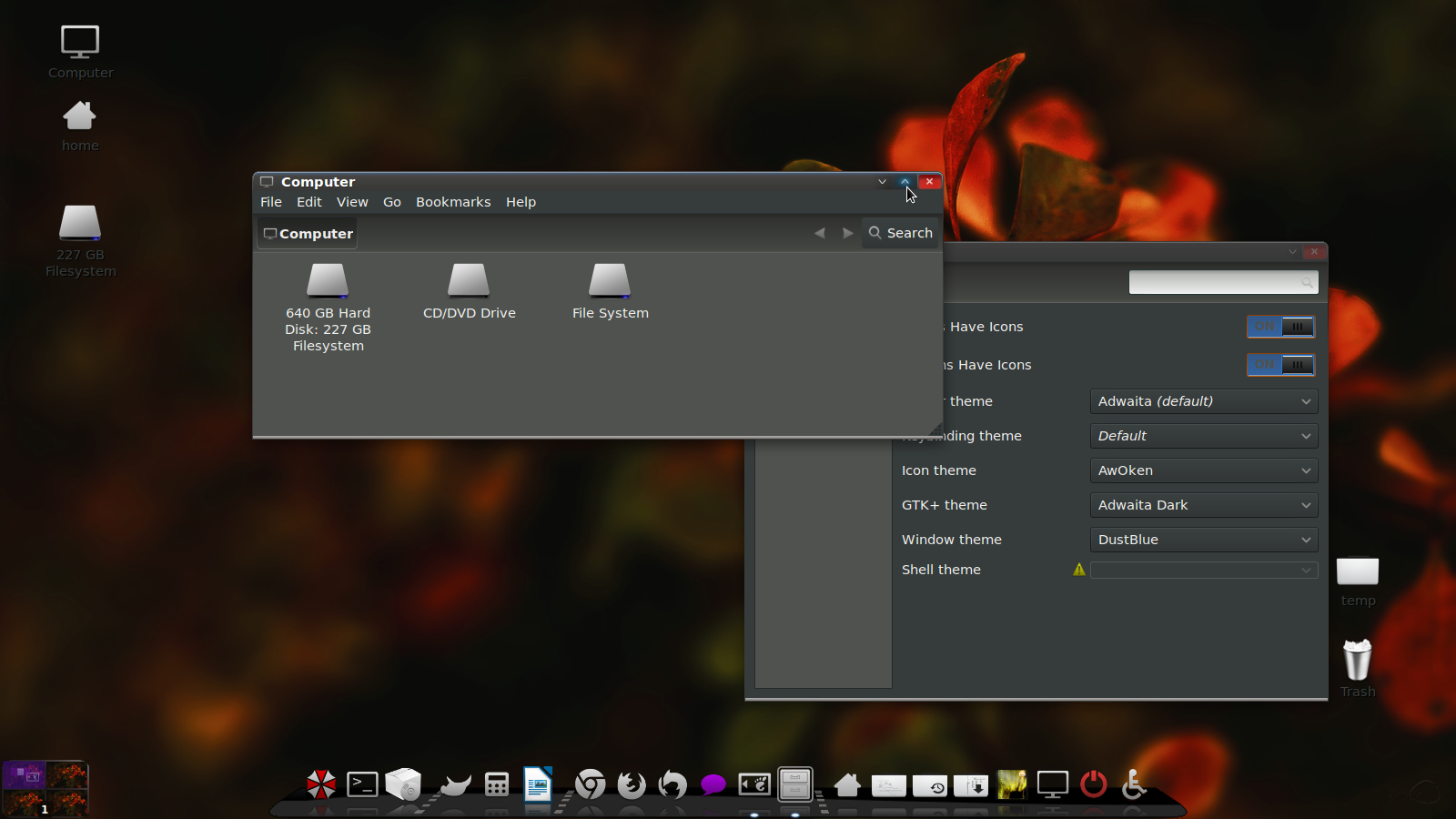Launch the Calculator from the dock
Screen dimensions: 1456x819
[x=497, y=784]
